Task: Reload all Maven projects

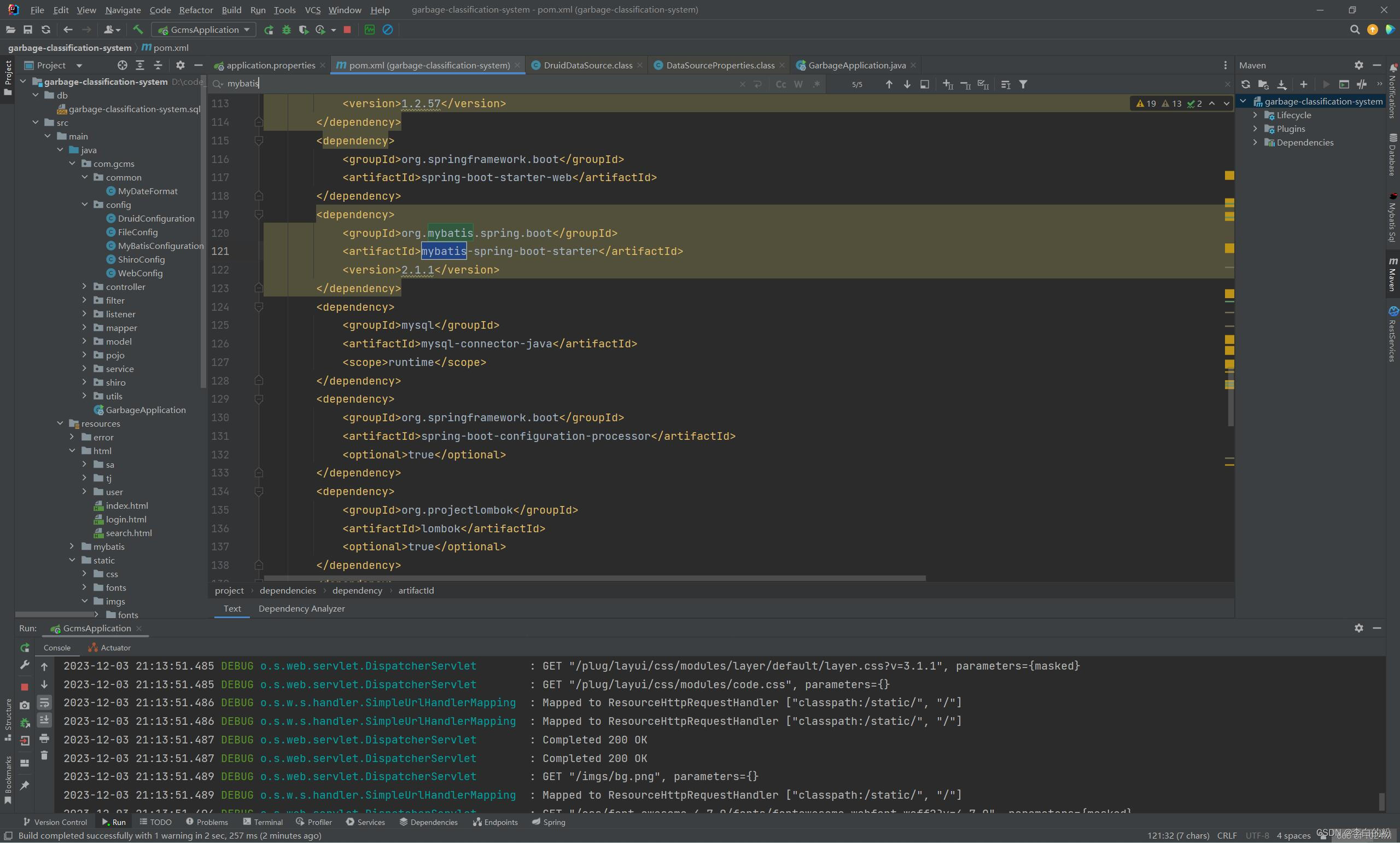Action: 1246,84
